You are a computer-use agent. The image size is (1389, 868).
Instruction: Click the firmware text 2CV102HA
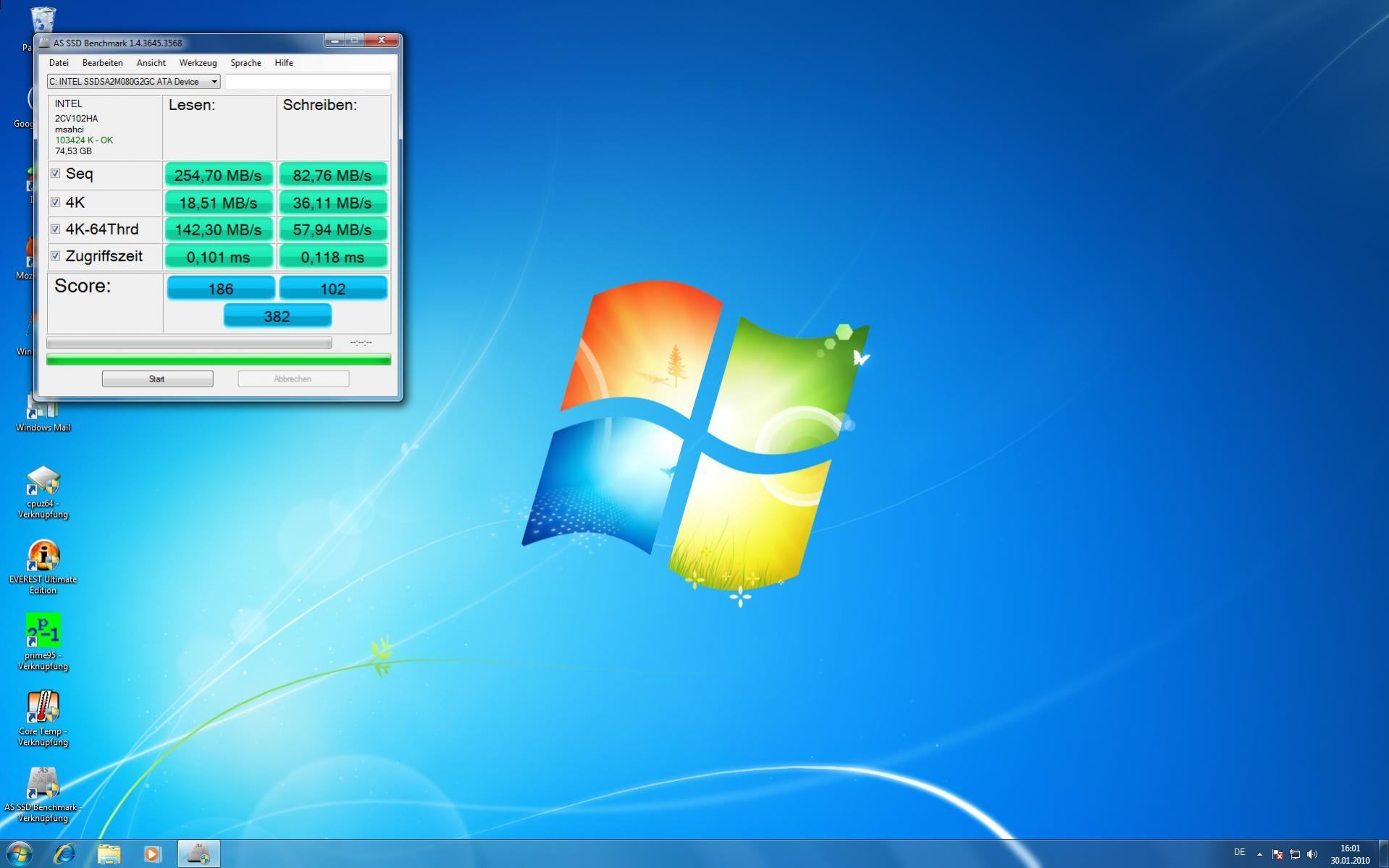pos(76,119)
